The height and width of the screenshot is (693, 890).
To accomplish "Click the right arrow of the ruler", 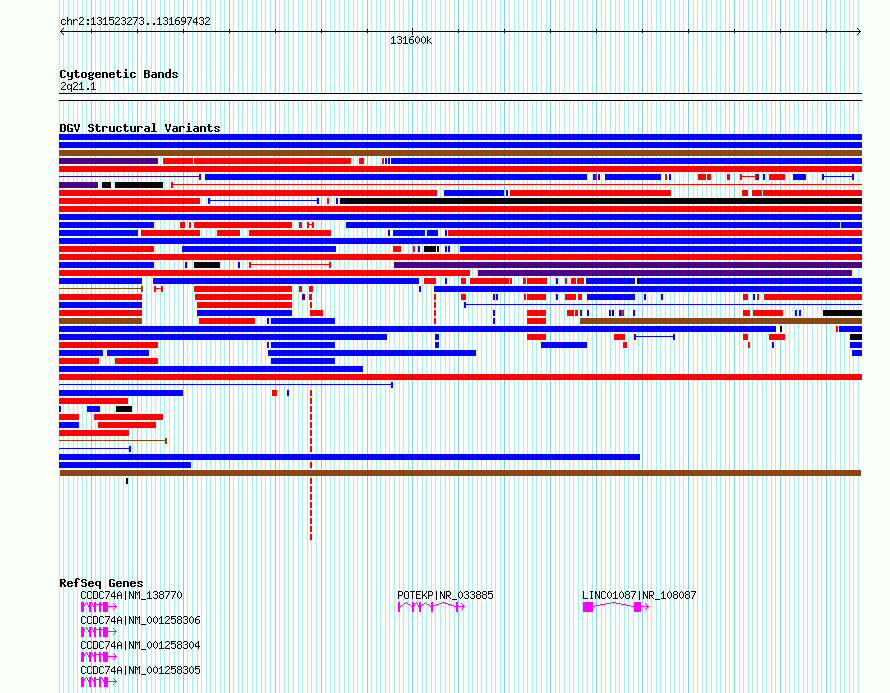I will (859, 32).
